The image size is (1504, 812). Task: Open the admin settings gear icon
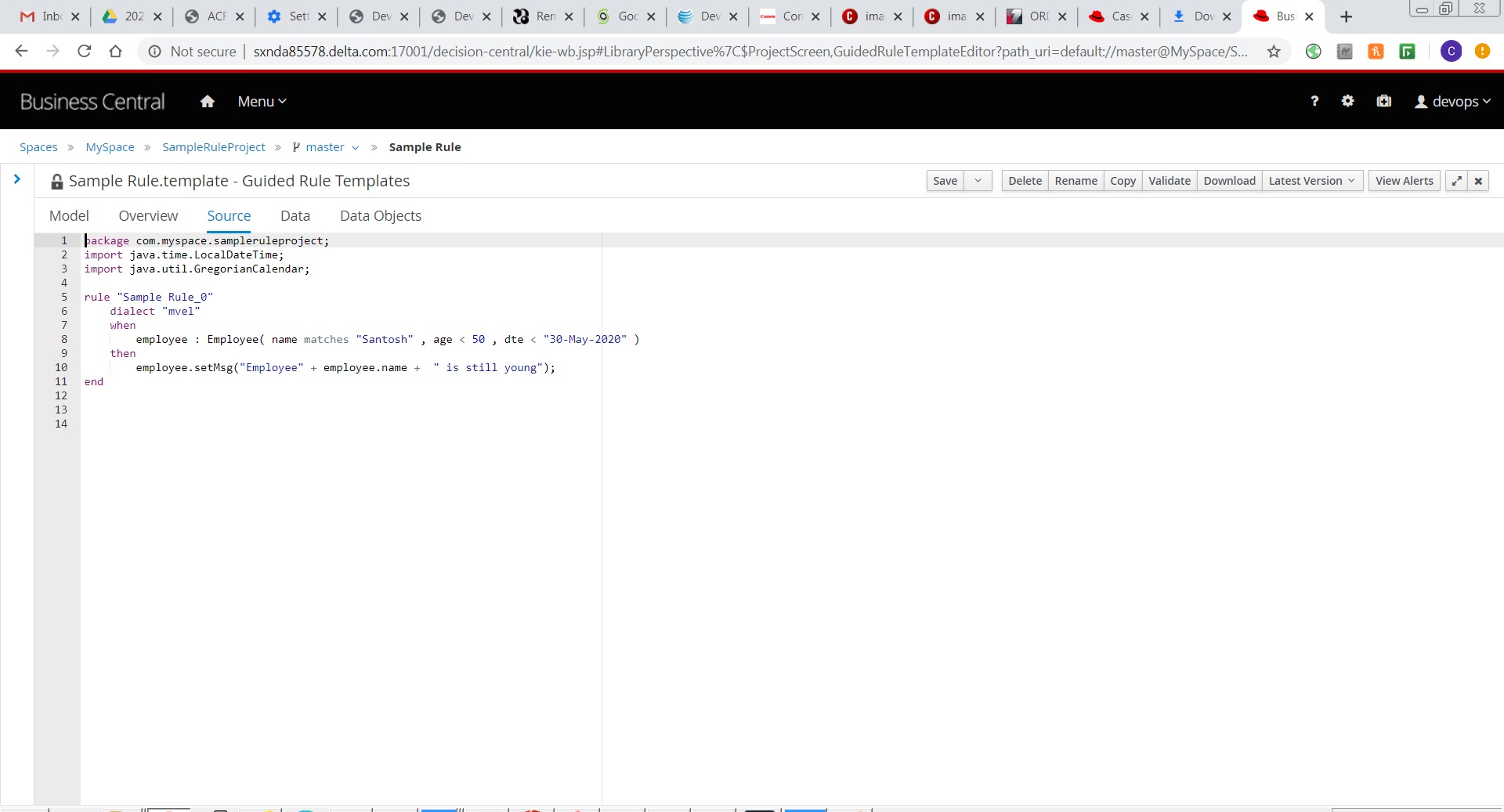[x=1347, y=101]
